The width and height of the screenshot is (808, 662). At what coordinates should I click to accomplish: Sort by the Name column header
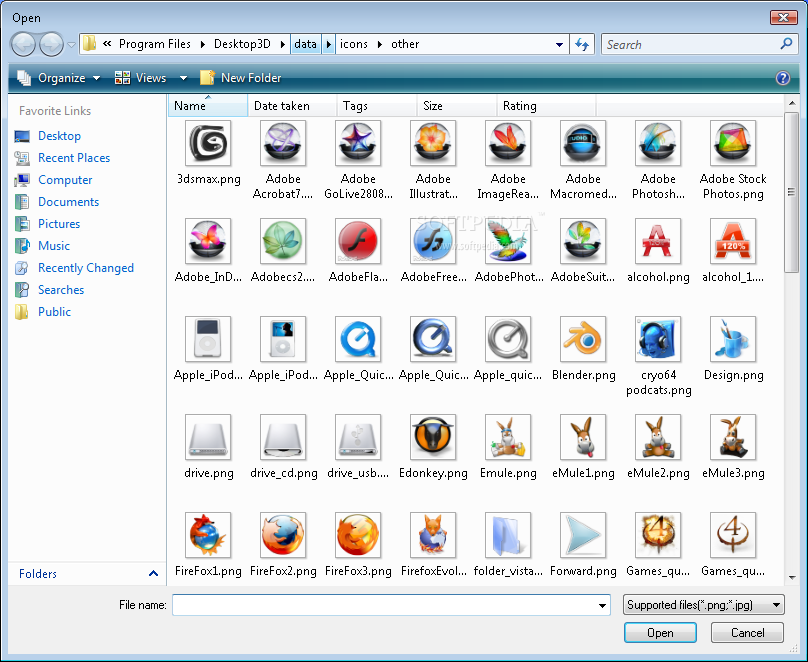(208, 106)
